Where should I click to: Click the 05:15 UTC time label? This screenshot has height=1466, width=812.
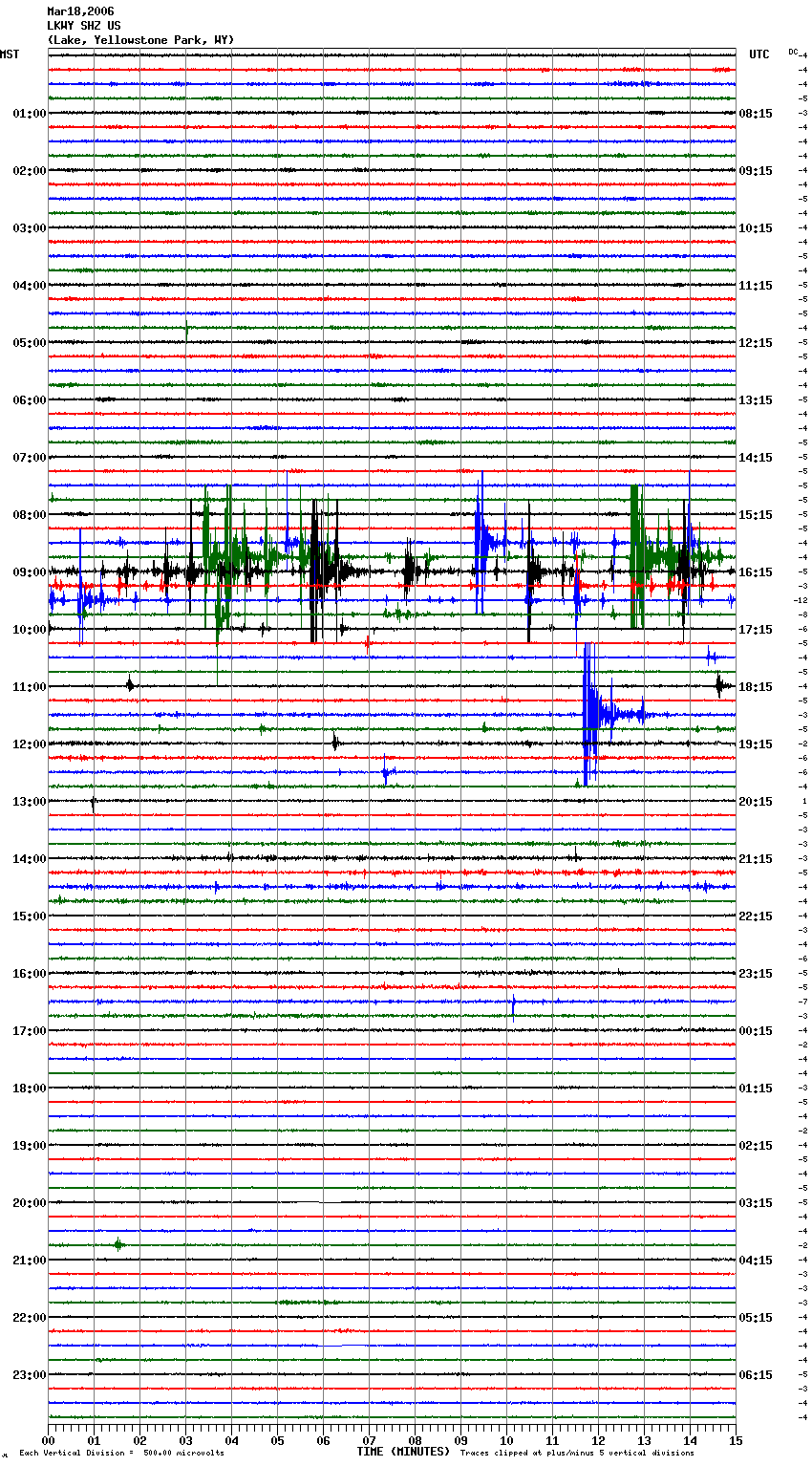point(756,1318)
